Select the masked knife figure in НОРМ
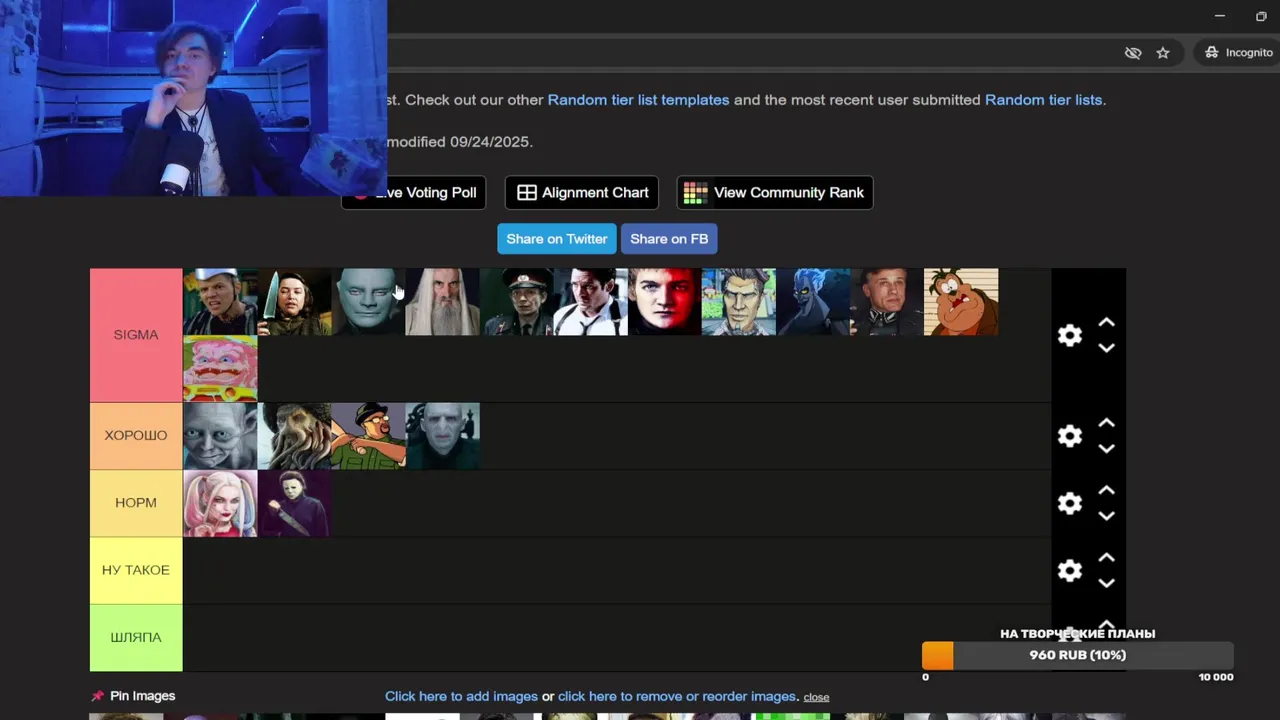 pos(294,503)
